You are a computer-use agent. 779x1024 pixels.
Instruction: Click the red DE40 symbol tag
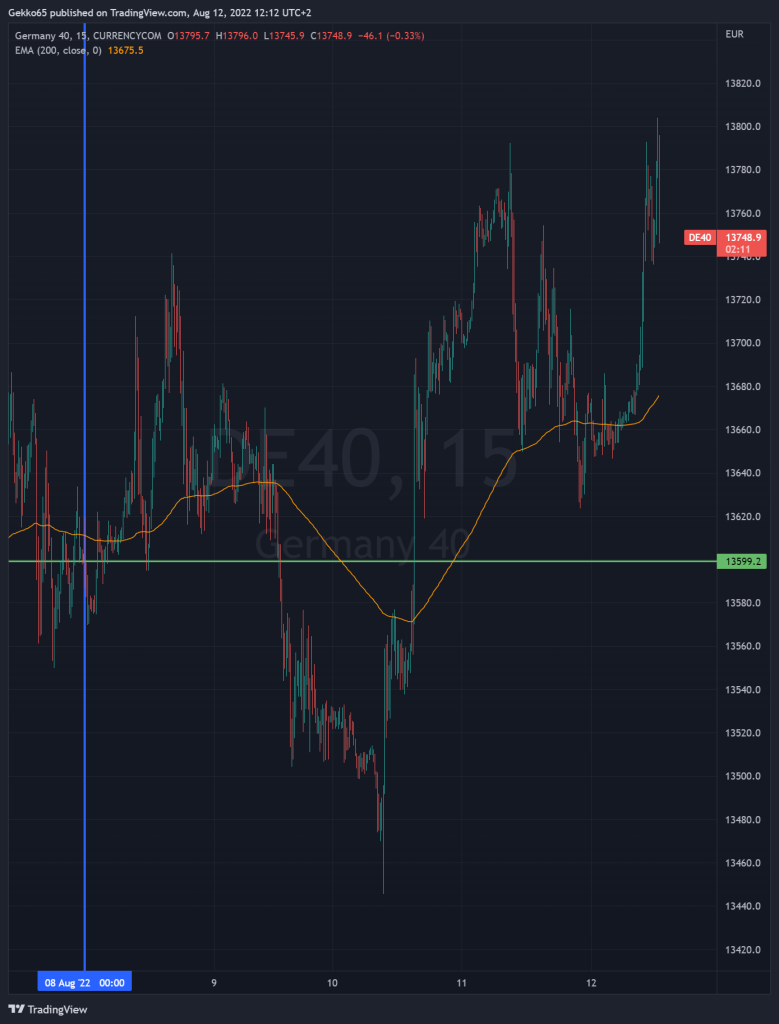click(698, 237)
